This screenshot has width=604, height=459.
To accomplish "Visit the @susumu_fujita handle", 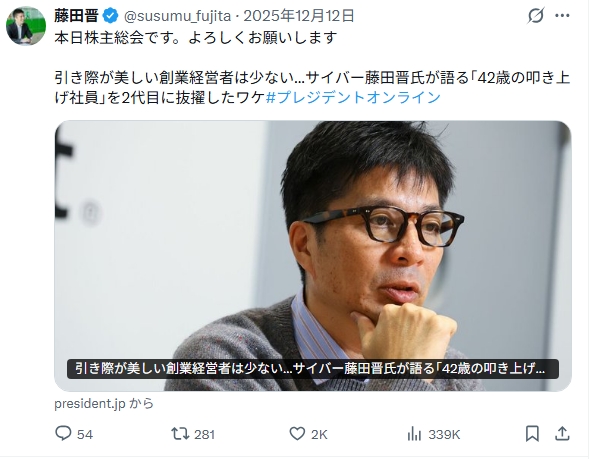I will [x=177, y=16].
